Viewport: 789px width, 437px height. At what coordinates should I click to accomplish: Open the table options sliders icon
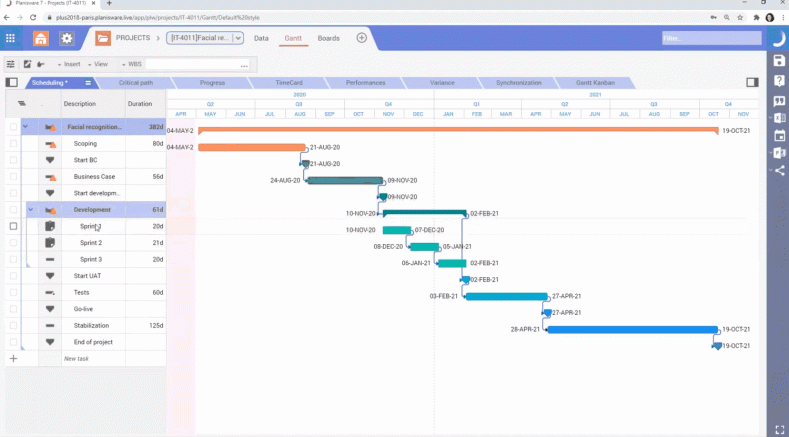click(11, 64)
